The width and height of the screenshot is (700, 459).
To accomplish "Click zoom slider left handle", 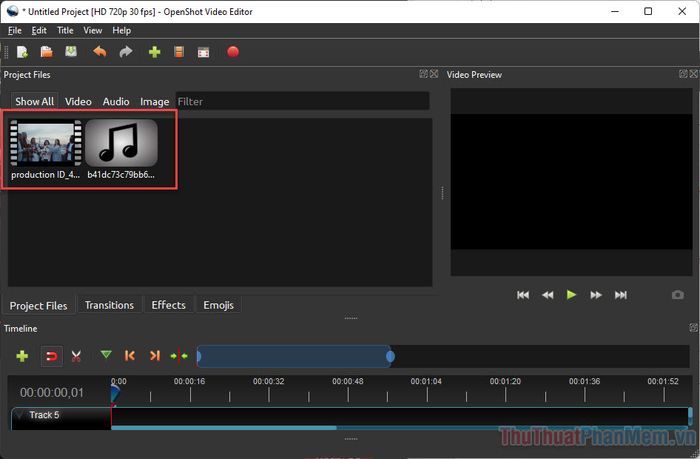I will (x=199, y=356).
